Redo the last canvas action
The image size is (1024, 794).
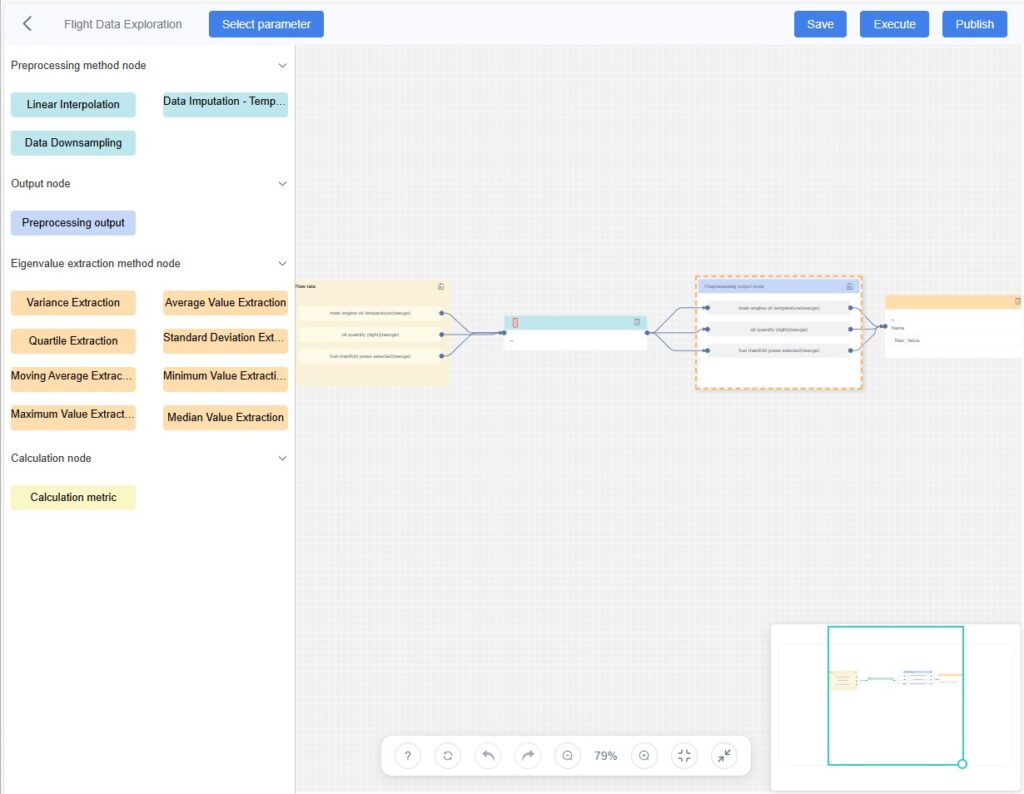pos(527,756)
